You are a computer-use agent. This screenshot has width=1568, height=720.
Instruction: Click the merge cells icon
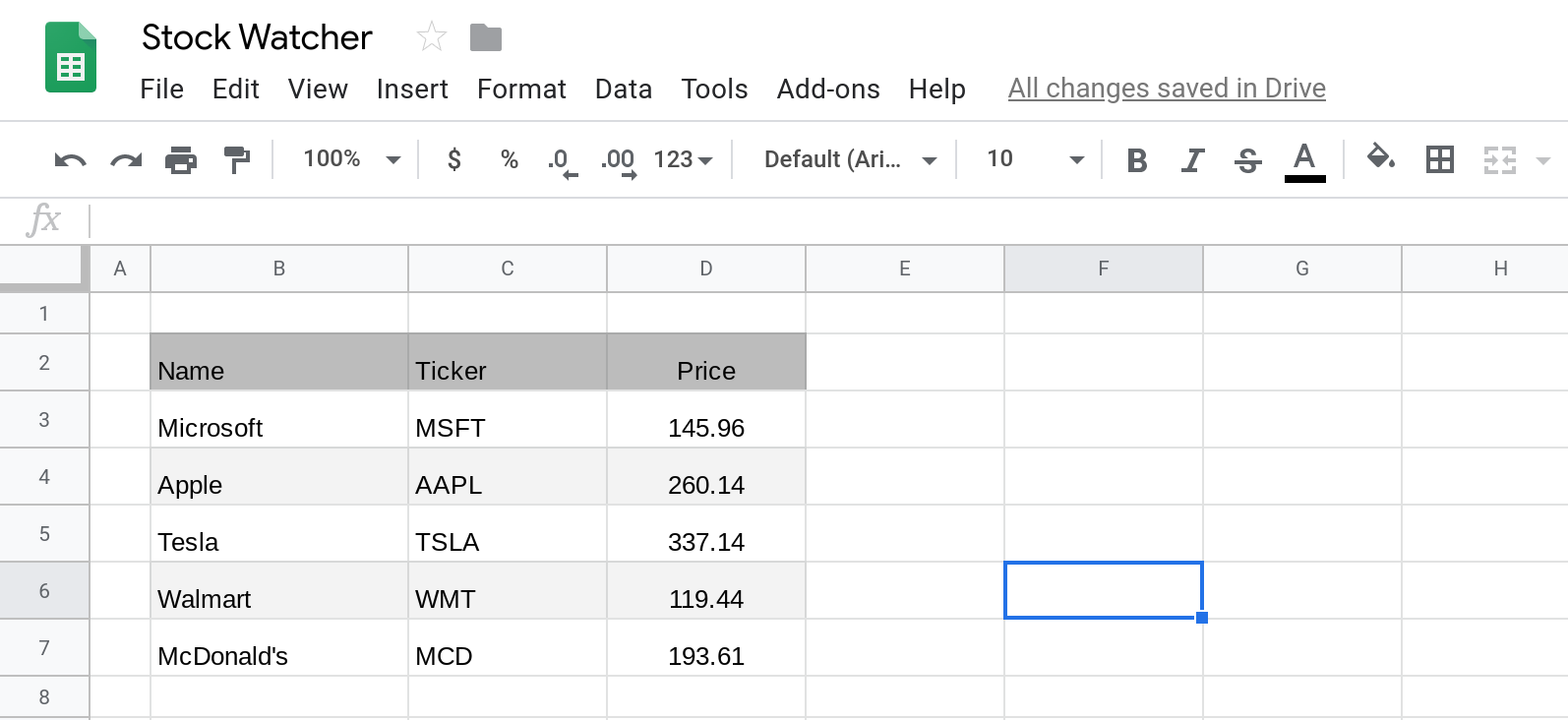tap(1499, 159)
